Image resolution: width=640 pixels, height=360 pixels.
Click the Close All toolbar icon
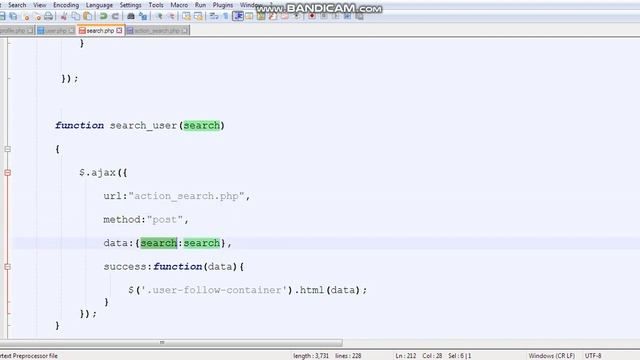point(38,16)
